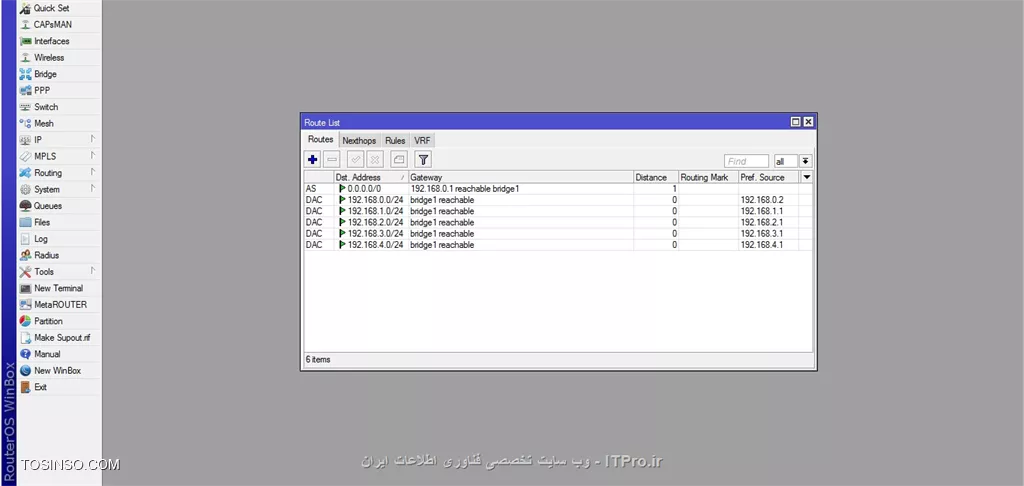
Task: Click the Find input field
Action: click(x=746, y=161)
